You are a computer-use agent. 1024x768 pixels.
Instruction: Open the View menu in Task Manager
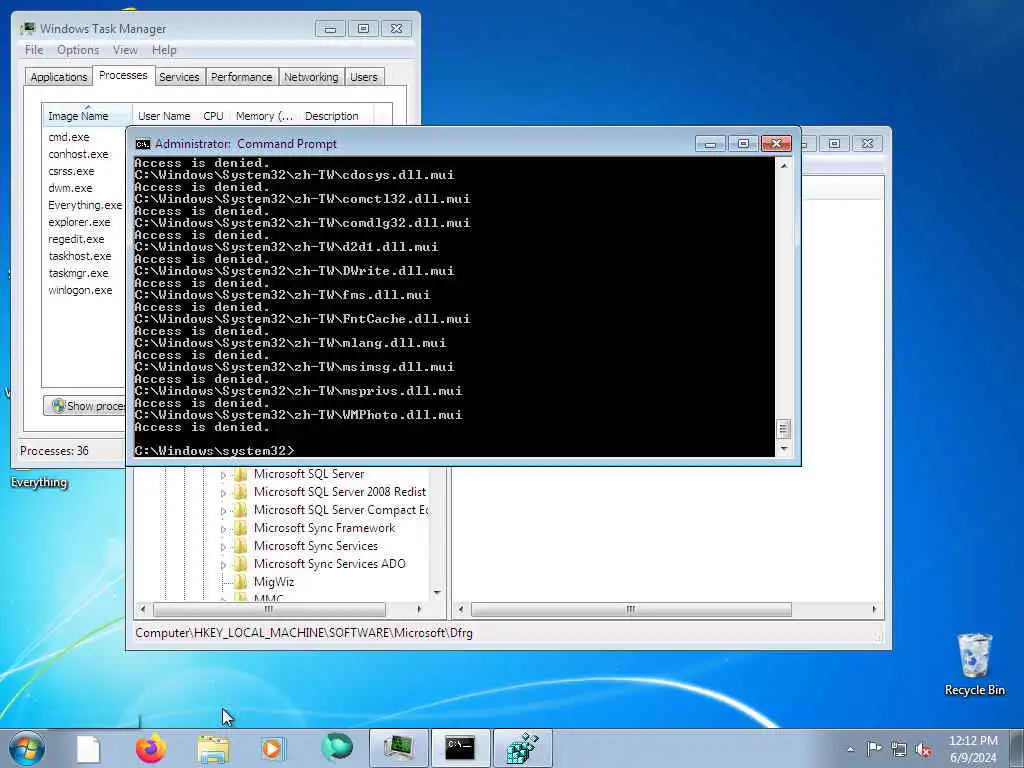[125, 50]
